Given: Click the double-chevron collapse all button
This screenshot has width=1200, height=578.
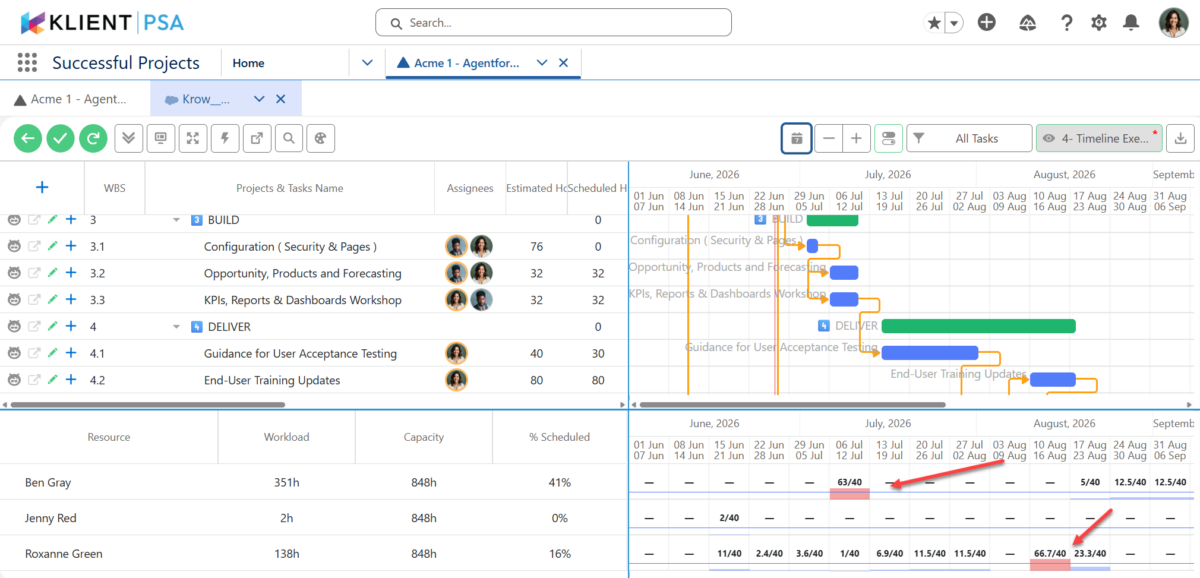Looking at the screenshot, I should (x=129, y=138).
